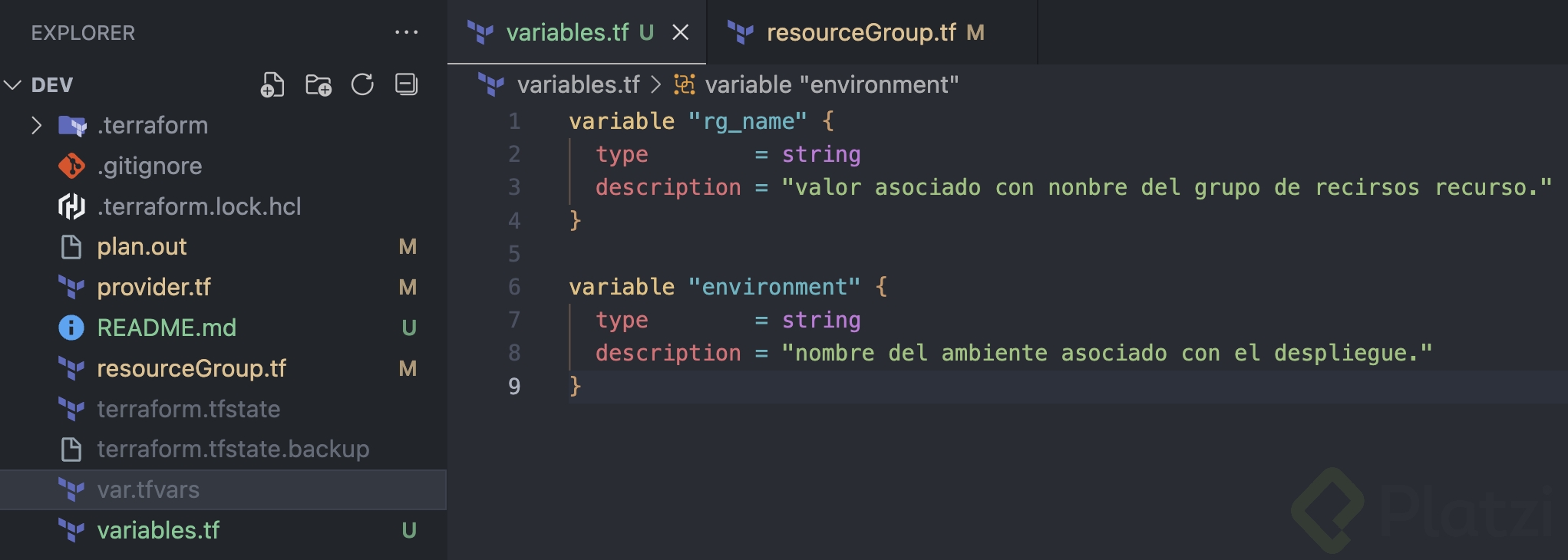Image resolution: width=1568 pixels, height=560 pixels.
Task: Open Explorer more actions ellipsis menu
Action: (406, 32)
